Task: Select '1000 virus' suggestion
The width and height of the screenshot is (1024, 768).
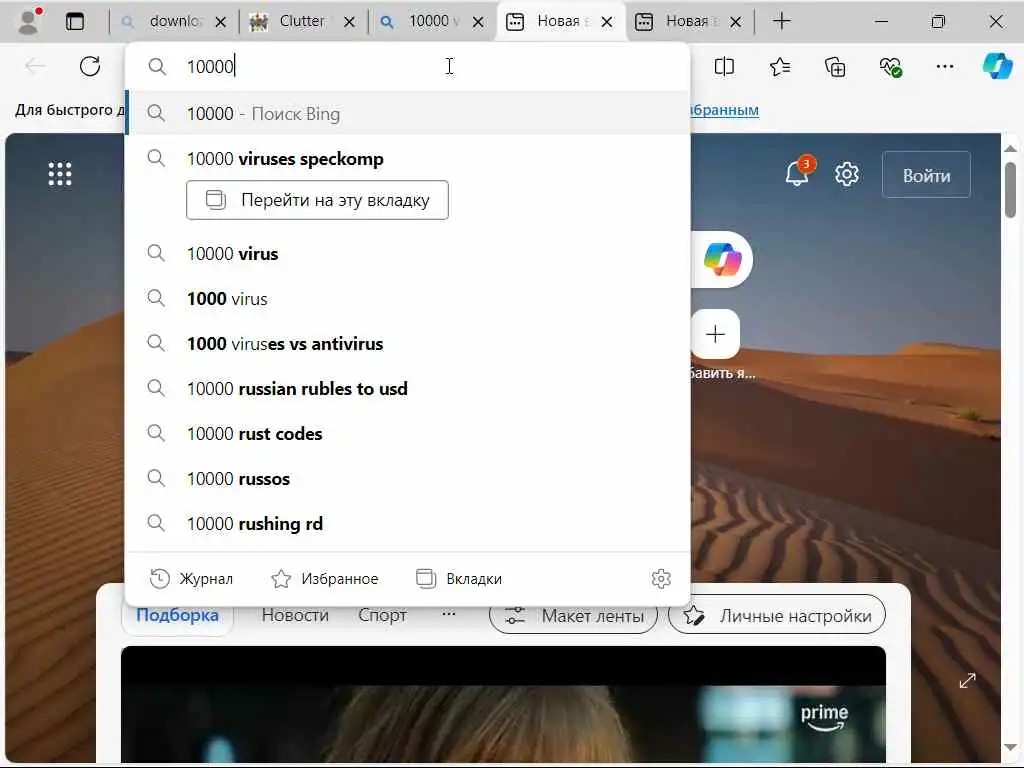Action: (x=408, y=298)
